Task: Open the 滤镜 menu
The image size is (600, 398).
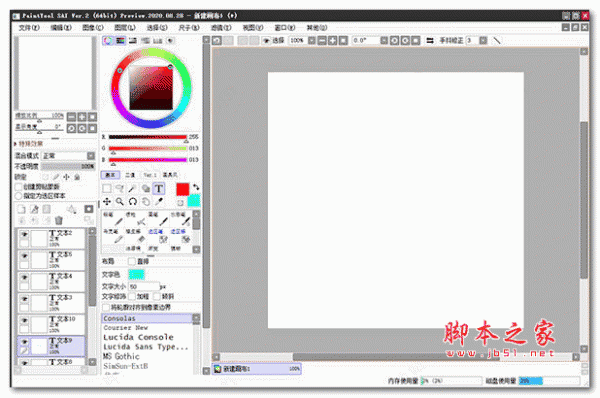Action: (221, 28)
